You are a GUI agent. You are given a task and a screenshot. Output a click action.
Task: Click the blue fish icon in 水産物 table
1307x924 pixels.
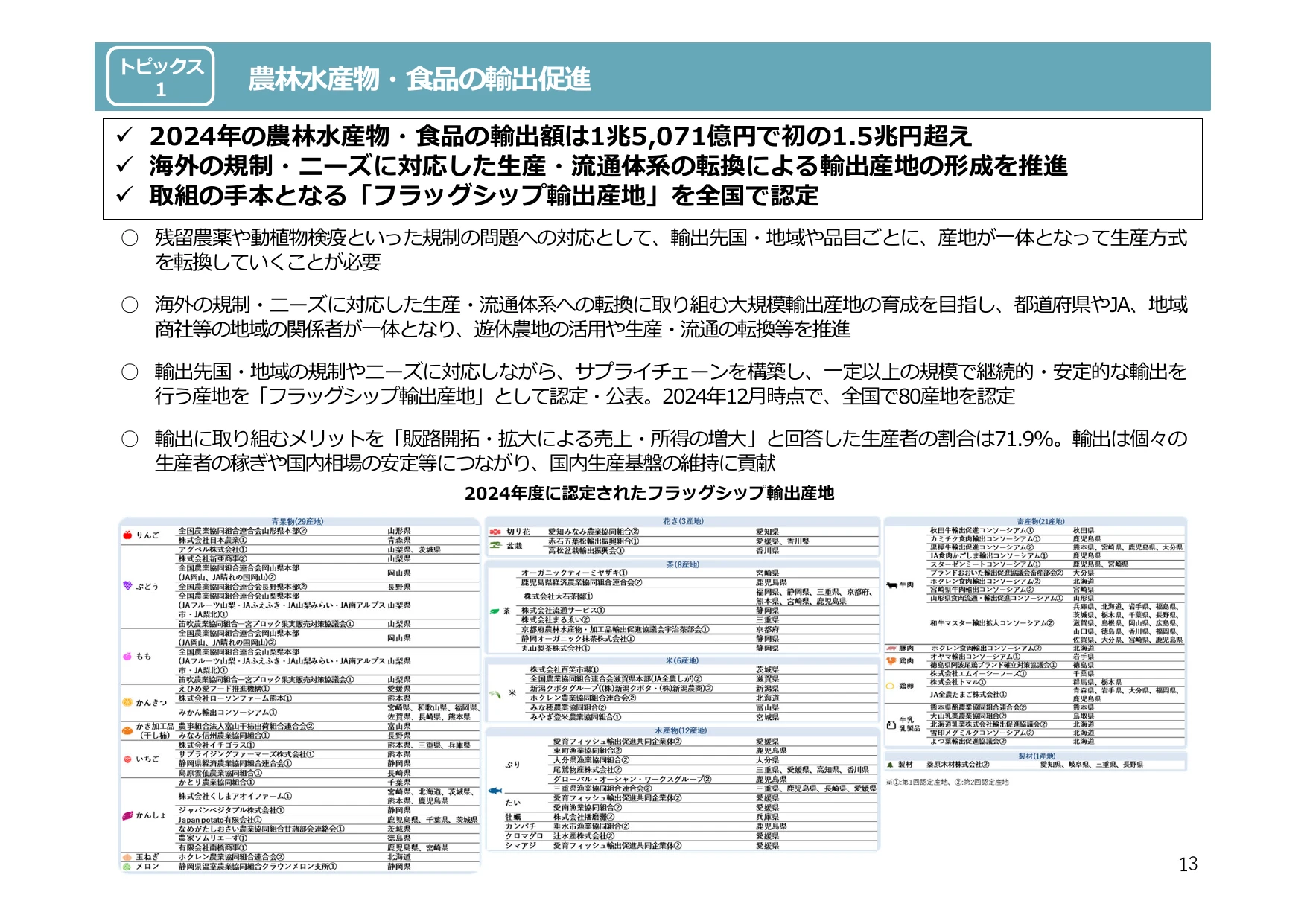pyautogui.click(x=495, y=791)
